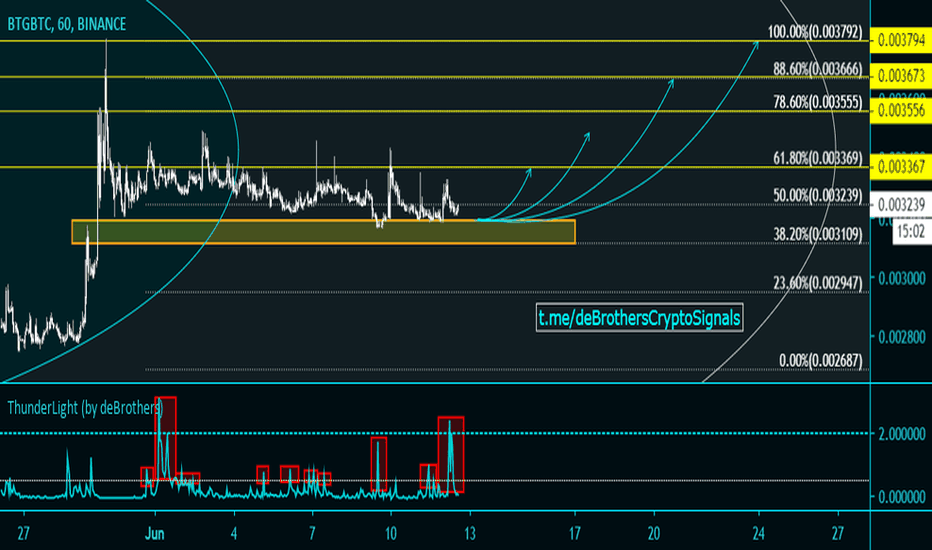The height and width of the screenshot is (550, 932).
Task: Click the 17 date tick on time axis
Action: point(575,533)
